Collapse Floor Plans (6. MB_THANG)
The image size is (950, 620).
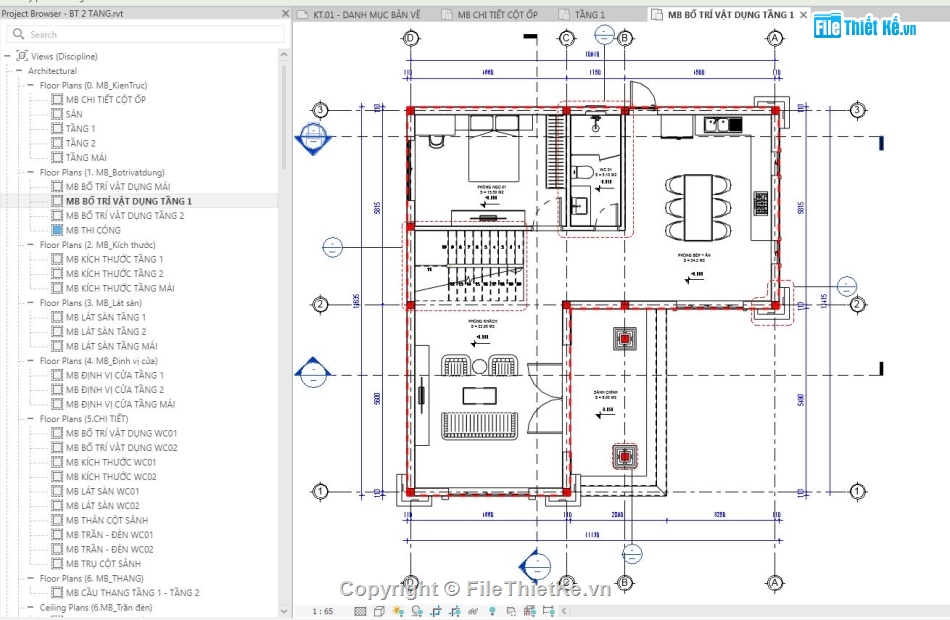coord(30,578)
